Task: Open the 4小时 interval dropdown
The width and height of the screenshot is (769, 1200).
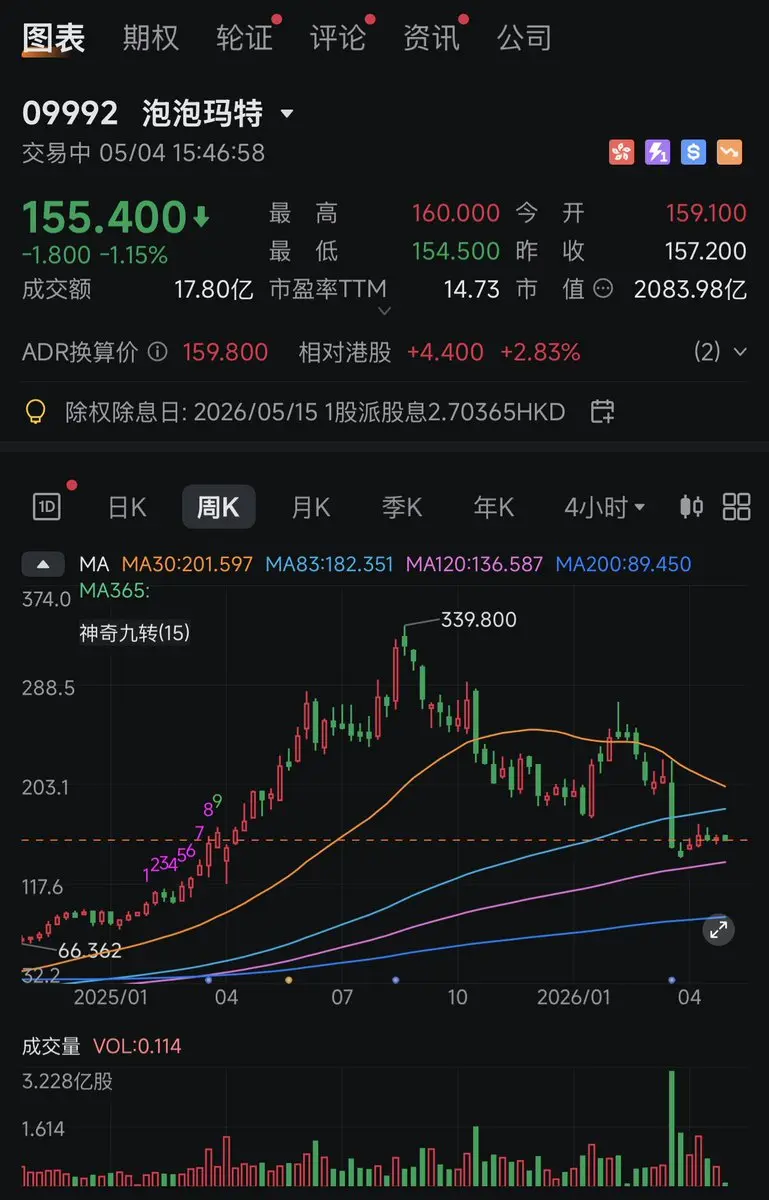Action: tap(604, 508)
